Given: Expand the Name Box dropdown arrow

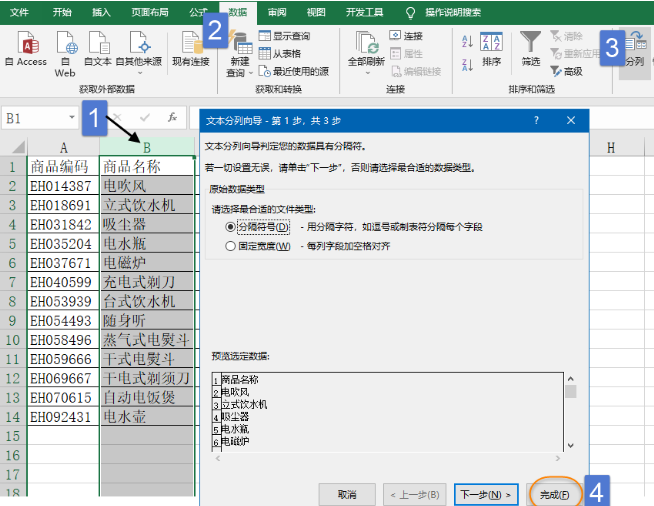Looking at the screenshot, I should pyautogui.click(x=72, y=117).
